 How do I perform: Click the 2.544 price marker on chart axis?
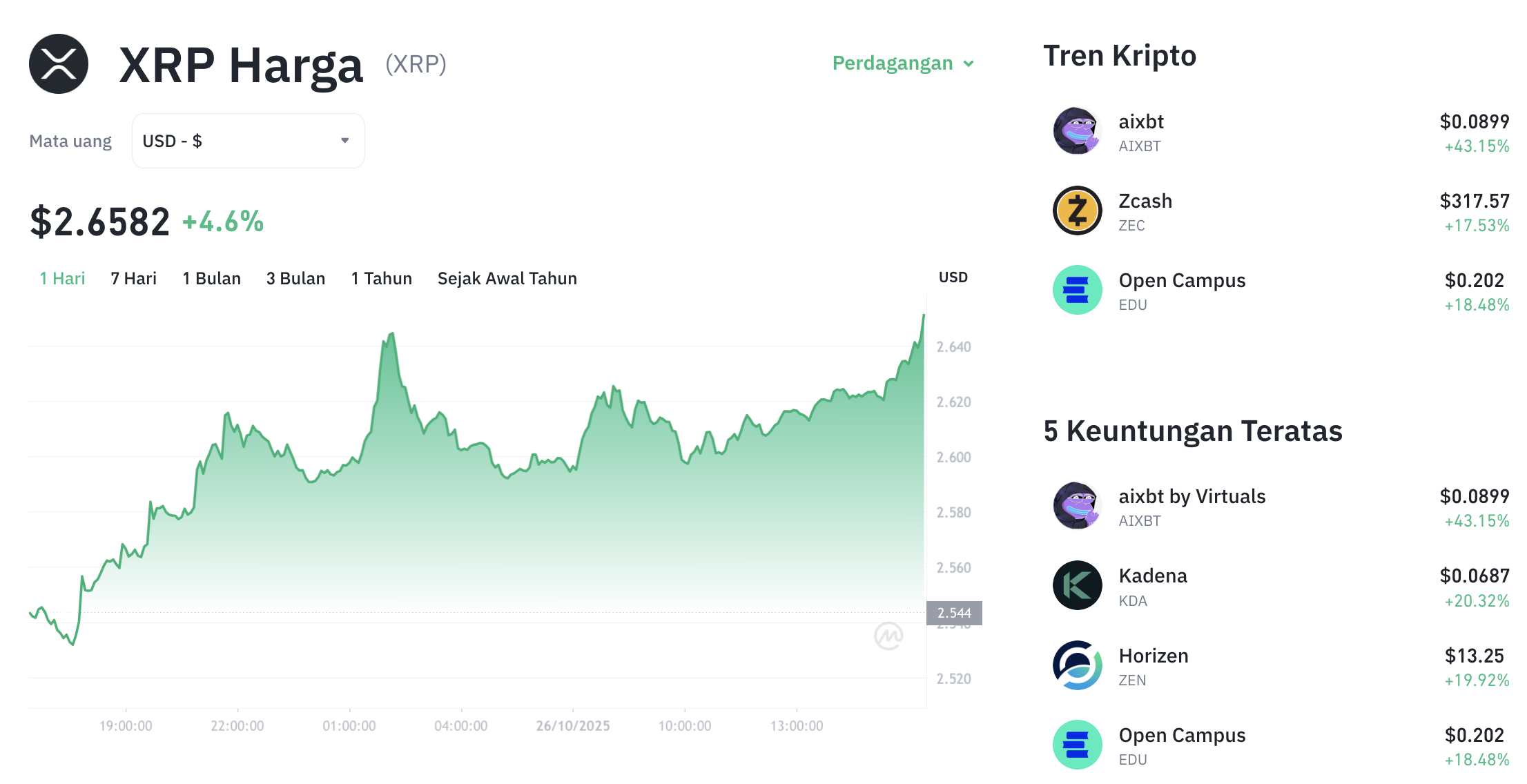coord(954,613)
